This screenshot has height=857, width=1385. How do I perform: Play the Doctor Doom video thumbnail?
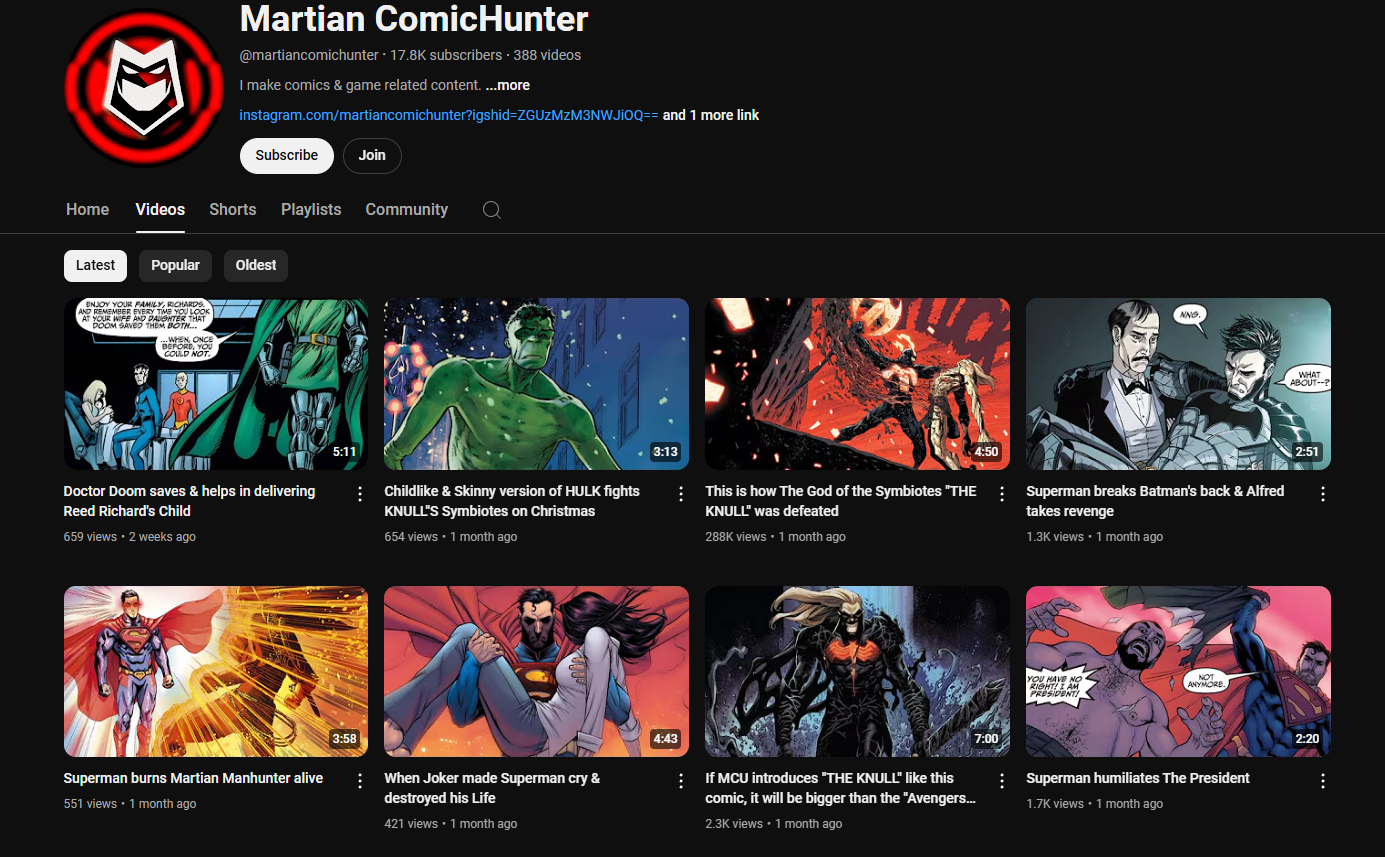216,384
